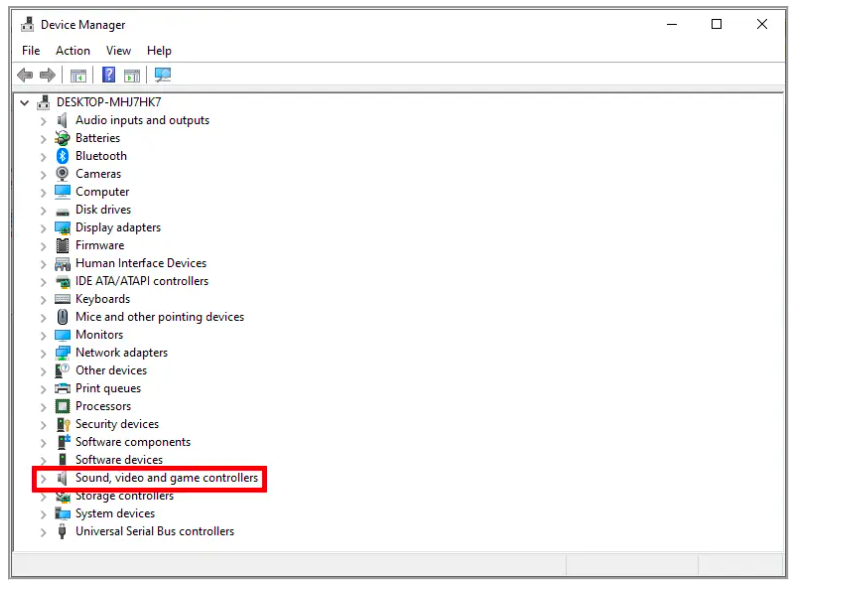Click the Display adapters icon
This screenshot has height=590, width=841.
pyautogui.click(x=62, y=228)
